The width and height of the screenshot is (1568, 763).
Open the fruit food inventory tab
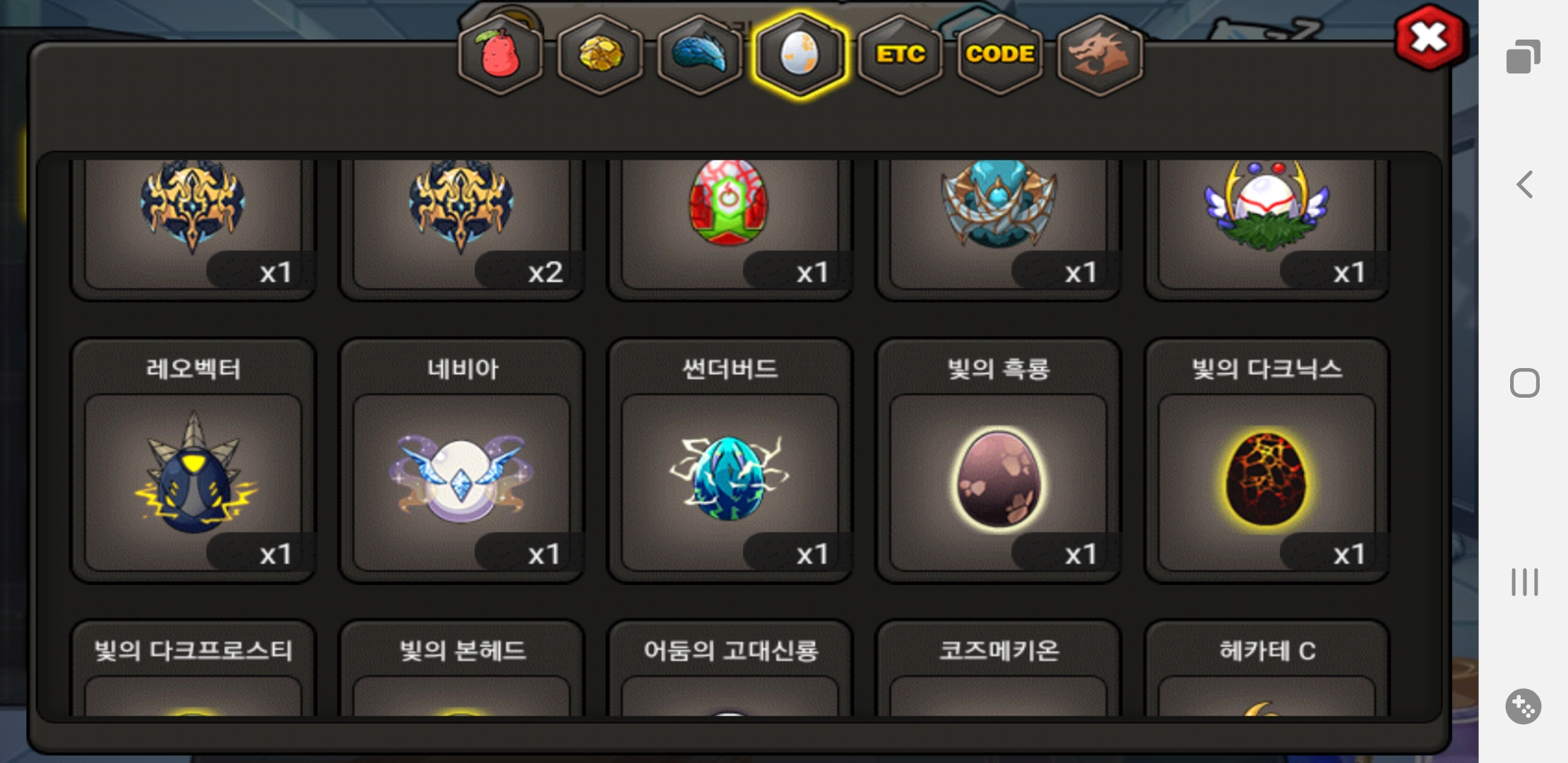[500, 55]
